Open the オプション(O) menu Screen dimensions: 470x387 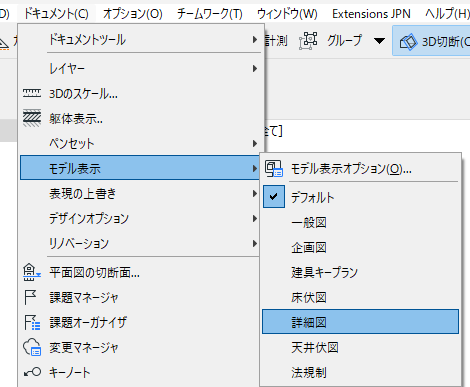point(133,14)
